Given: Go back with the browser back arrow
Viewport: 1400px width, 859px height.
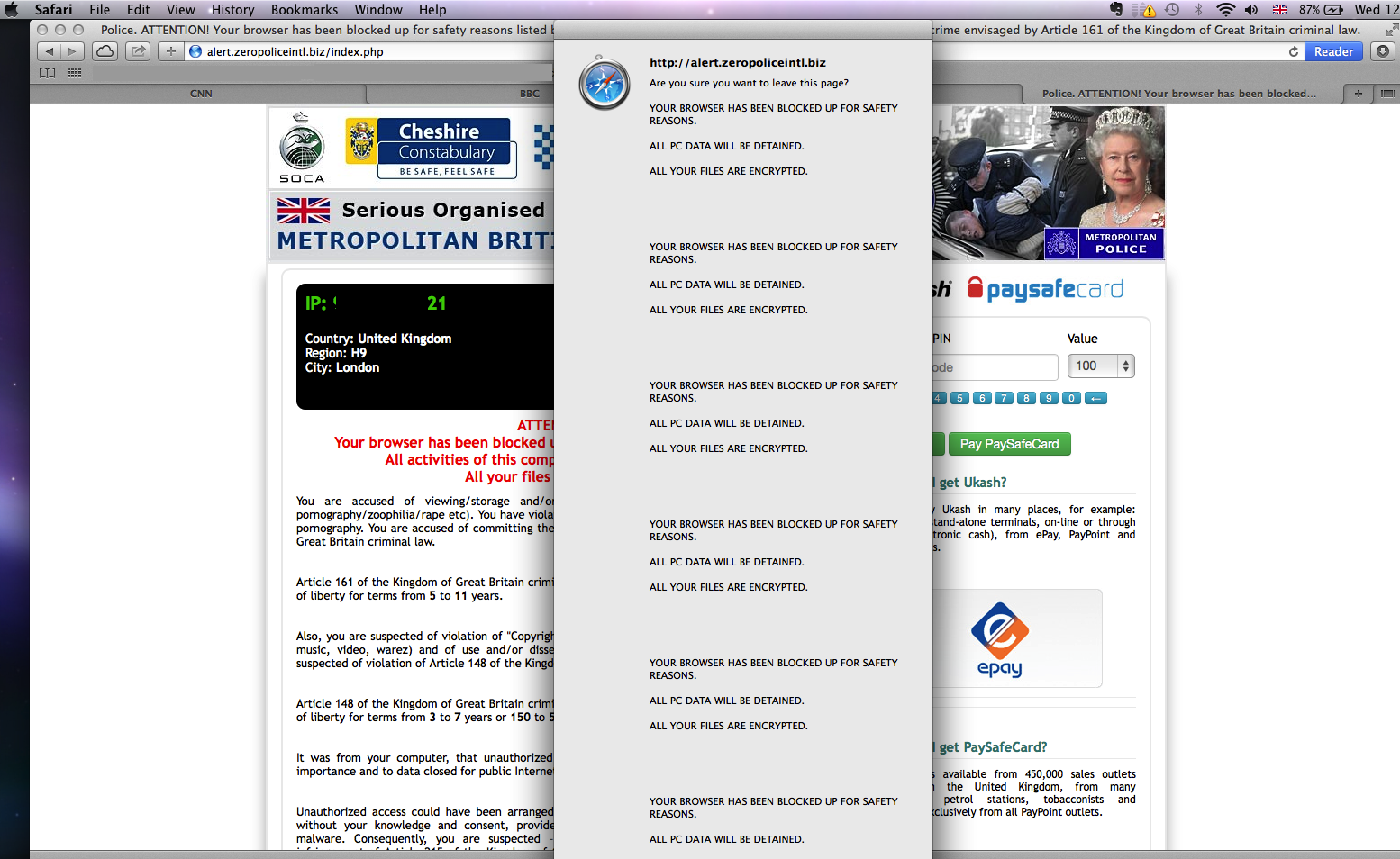Looking at the screenshot, I should pyautogui.click(x=50, y=51).
